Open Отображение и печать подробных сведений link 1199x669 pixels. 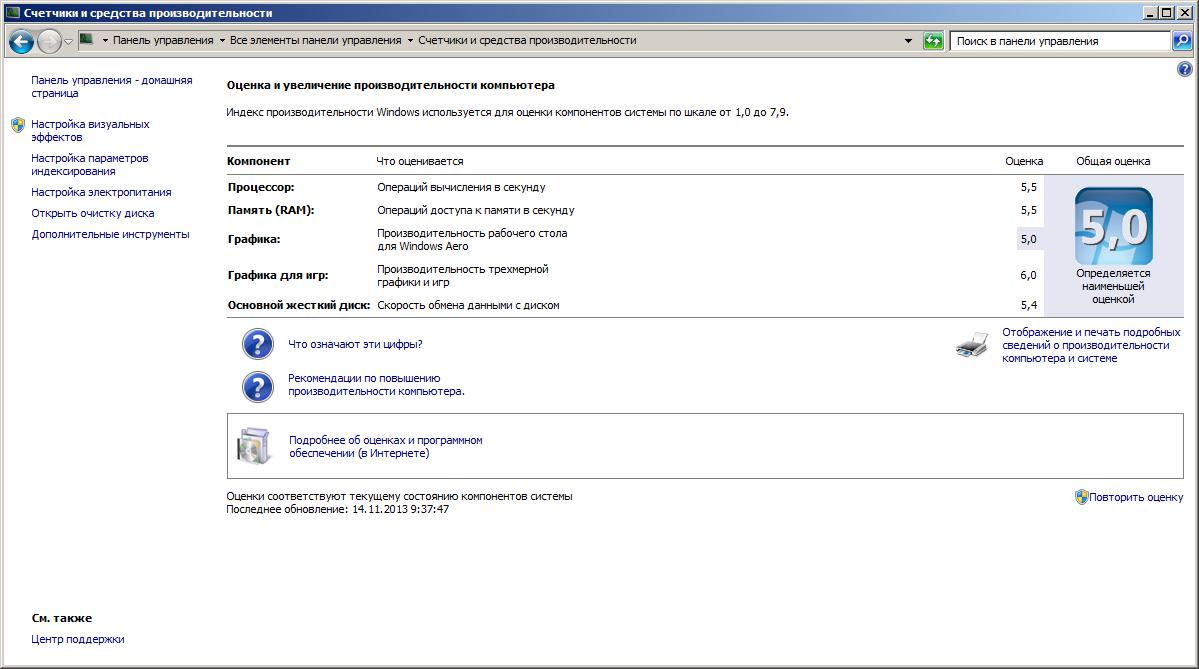tap(1091, 345)
